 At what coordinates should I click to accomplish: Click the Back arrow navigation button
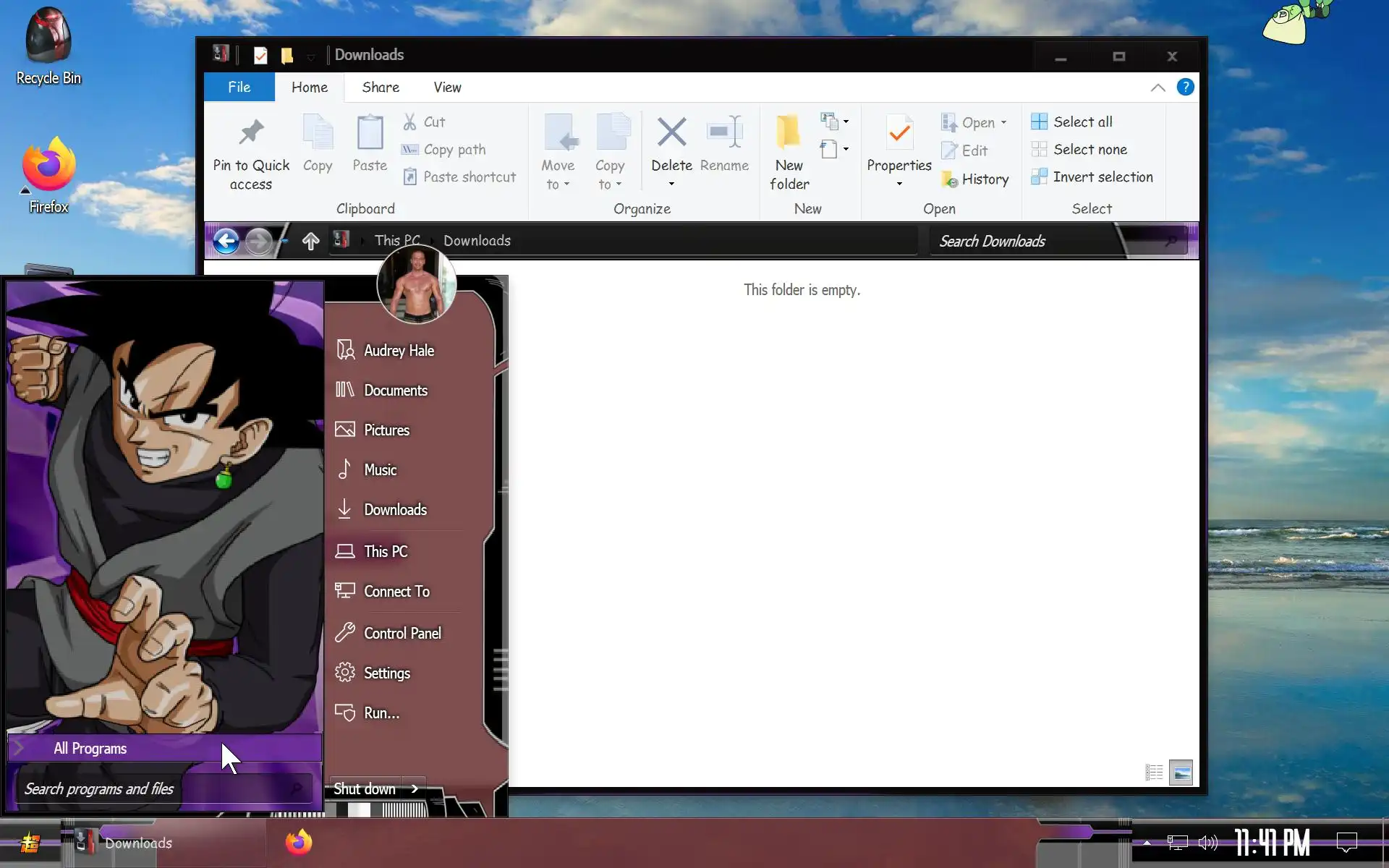[226, 241]
